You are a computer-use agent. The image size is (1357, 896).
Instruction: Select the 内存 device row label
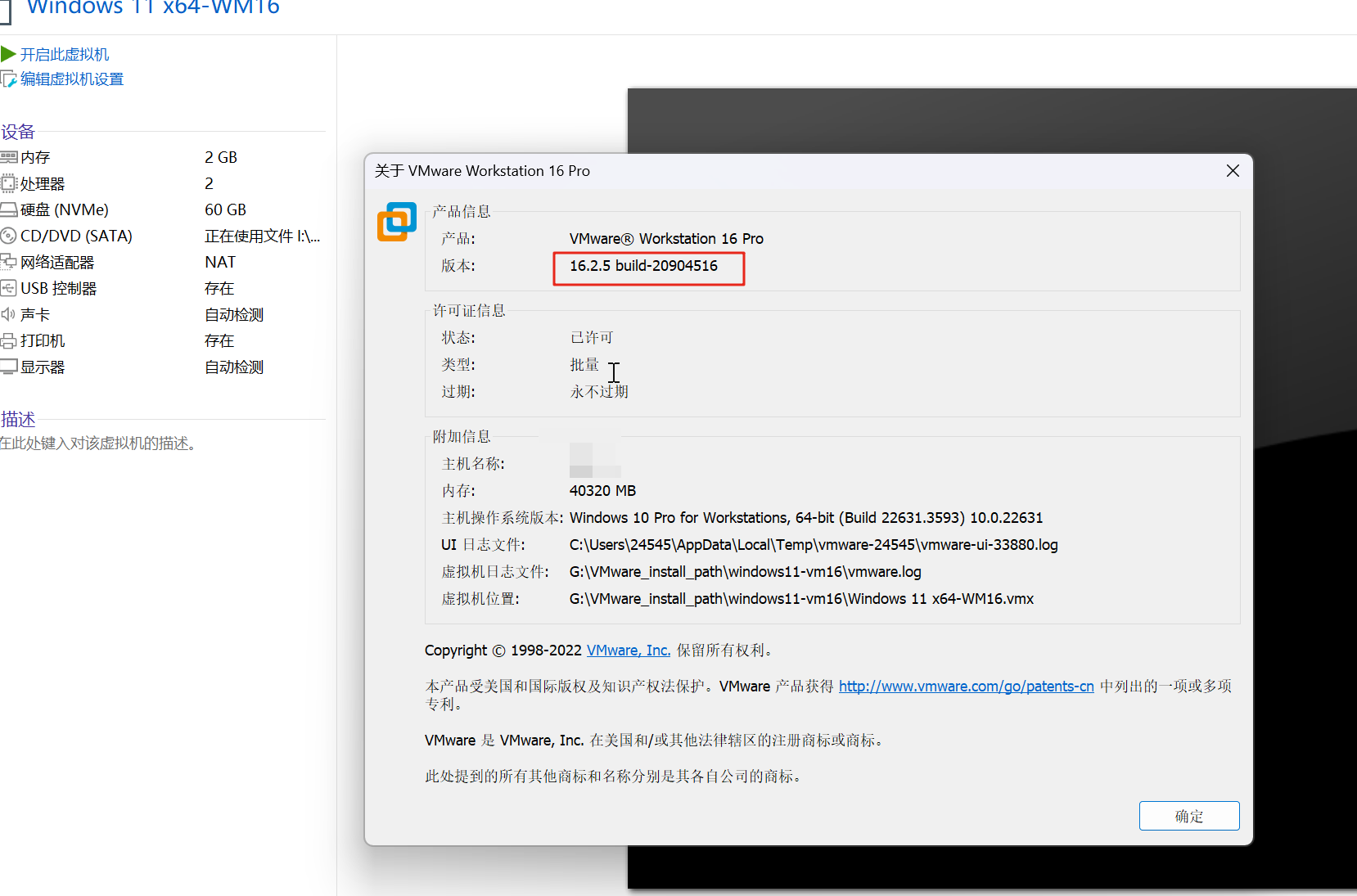tap(35, 157)
